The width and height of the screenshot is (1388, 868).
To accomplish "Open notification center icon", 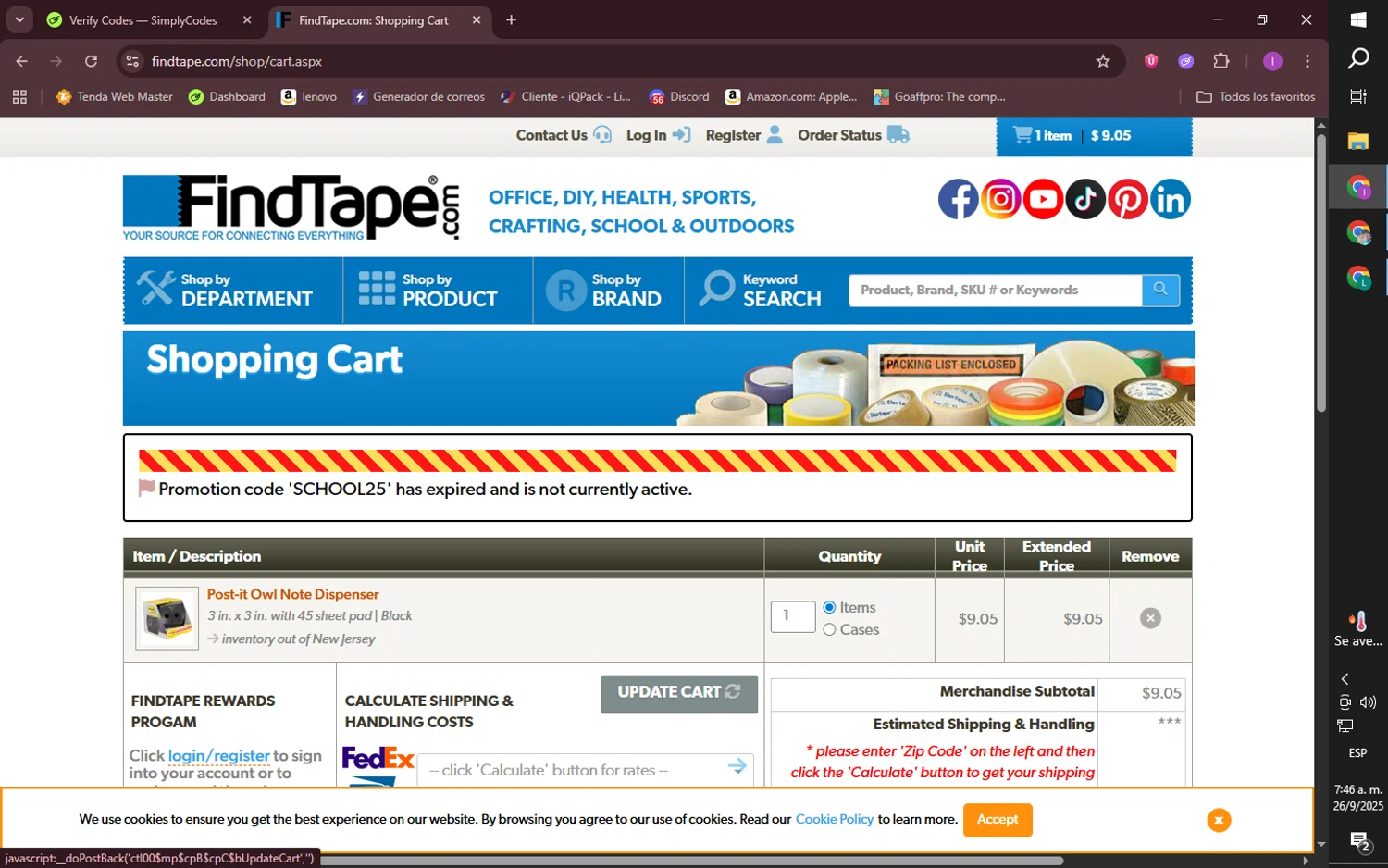I will (1359, 841).
